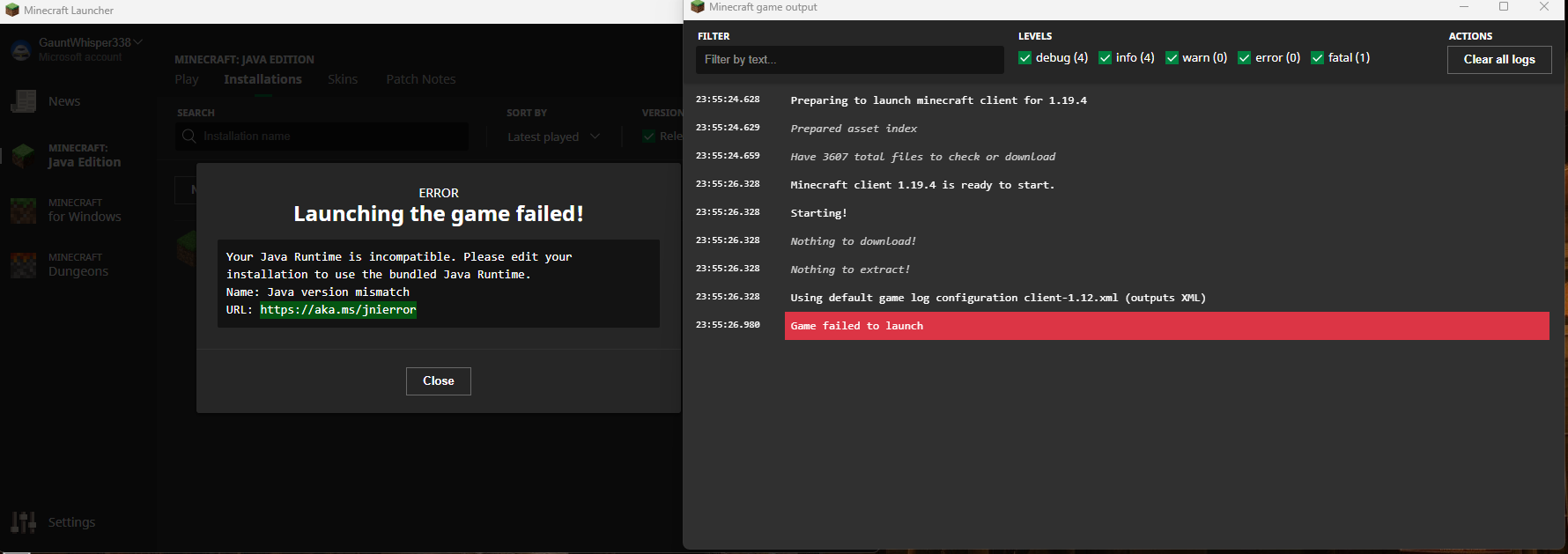The height and width of the screenshot is (554, 1568).
Task: Click the Installation name search field
Action: (322, 137)
